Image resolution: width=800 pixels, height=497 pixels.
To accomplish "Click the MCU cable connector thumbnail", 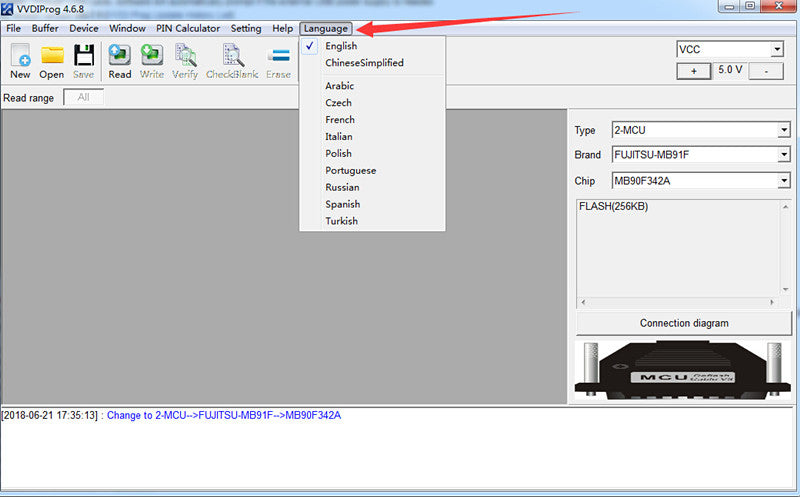I will pyautogui.click(x=683, y=370).
